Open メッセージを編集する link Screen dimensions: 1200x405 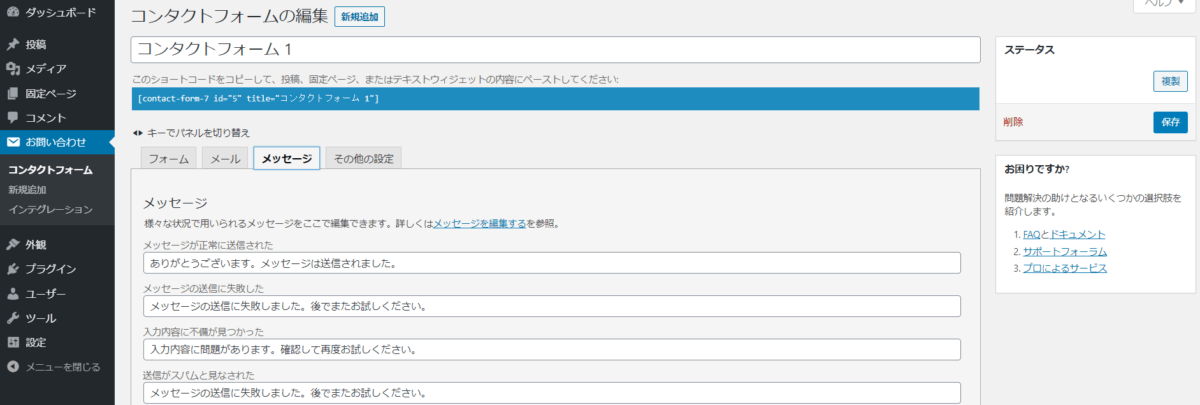(480, 223)
